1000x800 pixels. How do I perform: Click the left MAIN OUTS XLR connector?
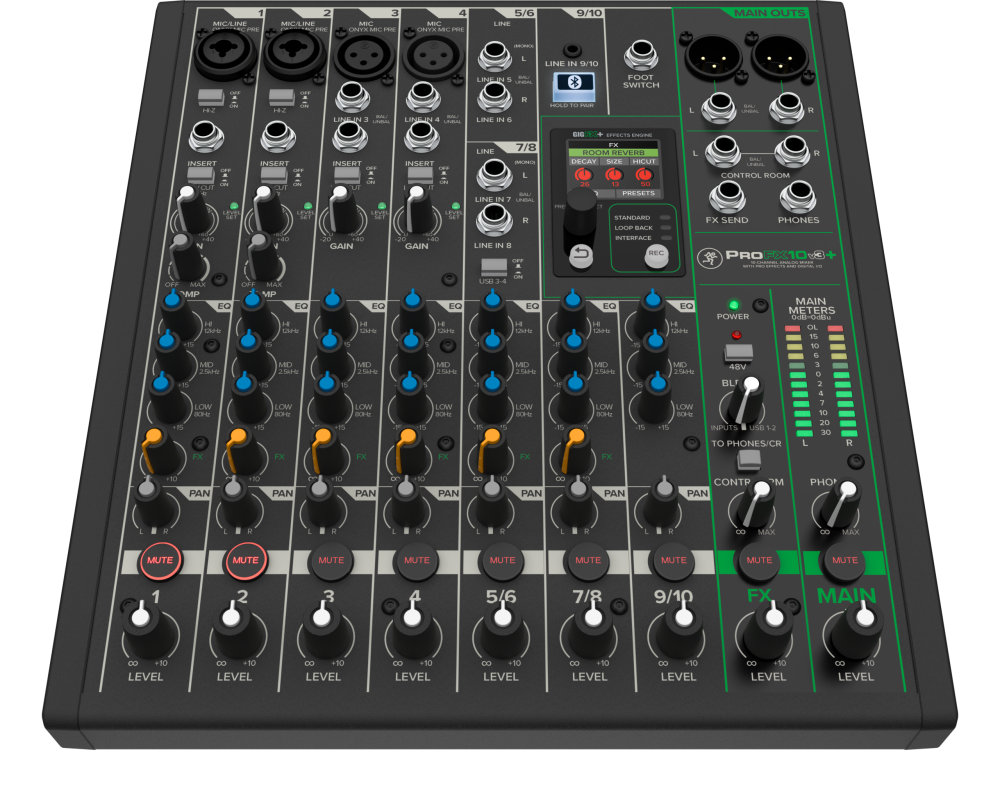(713, 59)
